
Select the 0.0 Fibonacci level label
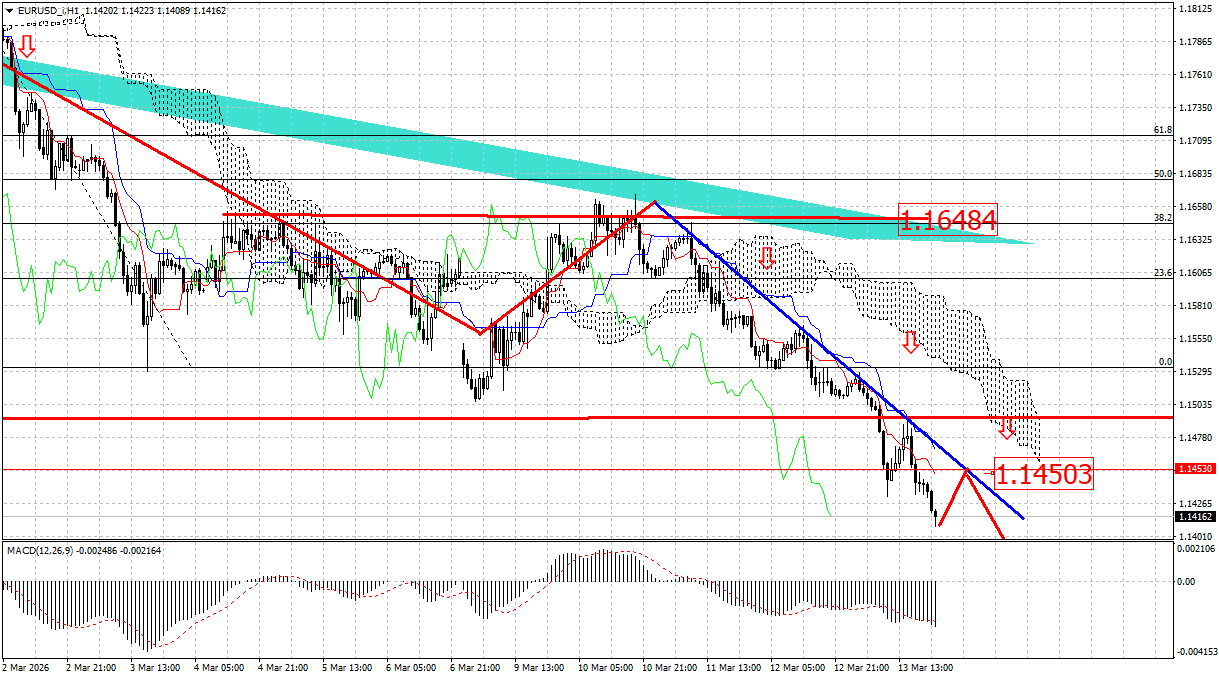coord(1165,361)
